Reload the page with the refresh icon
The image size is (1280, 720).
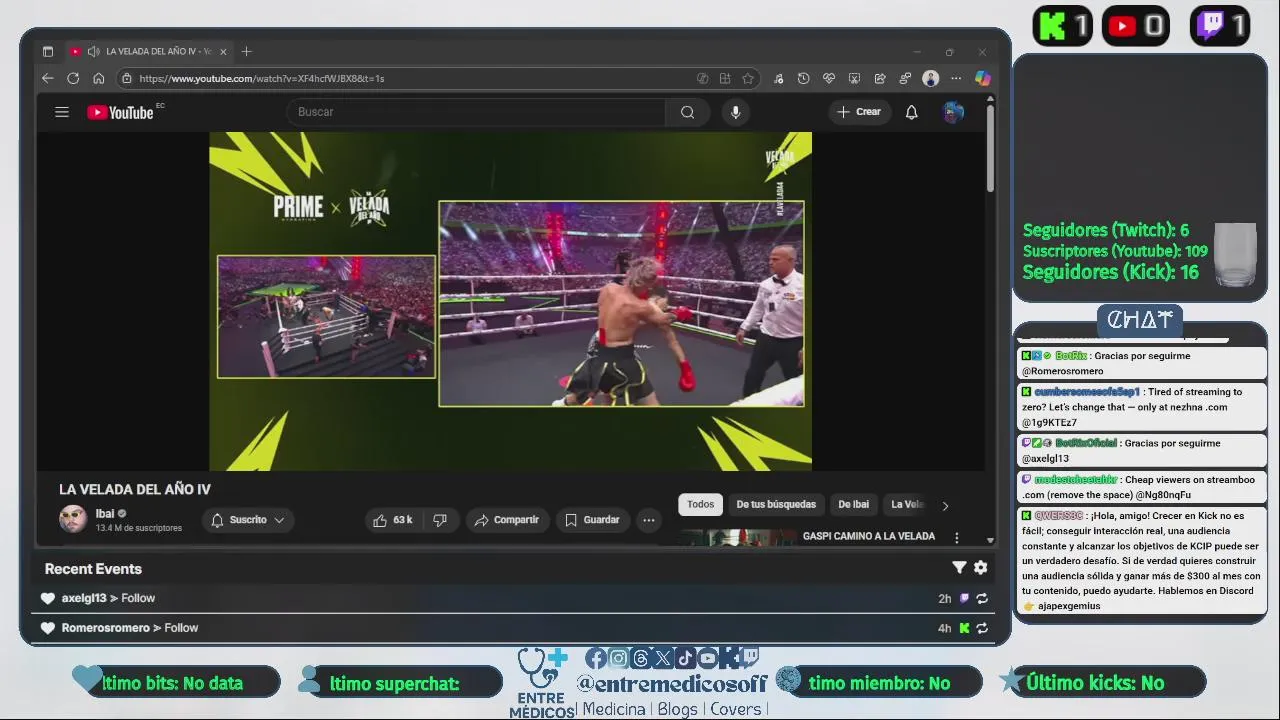(x=73, y=78)
